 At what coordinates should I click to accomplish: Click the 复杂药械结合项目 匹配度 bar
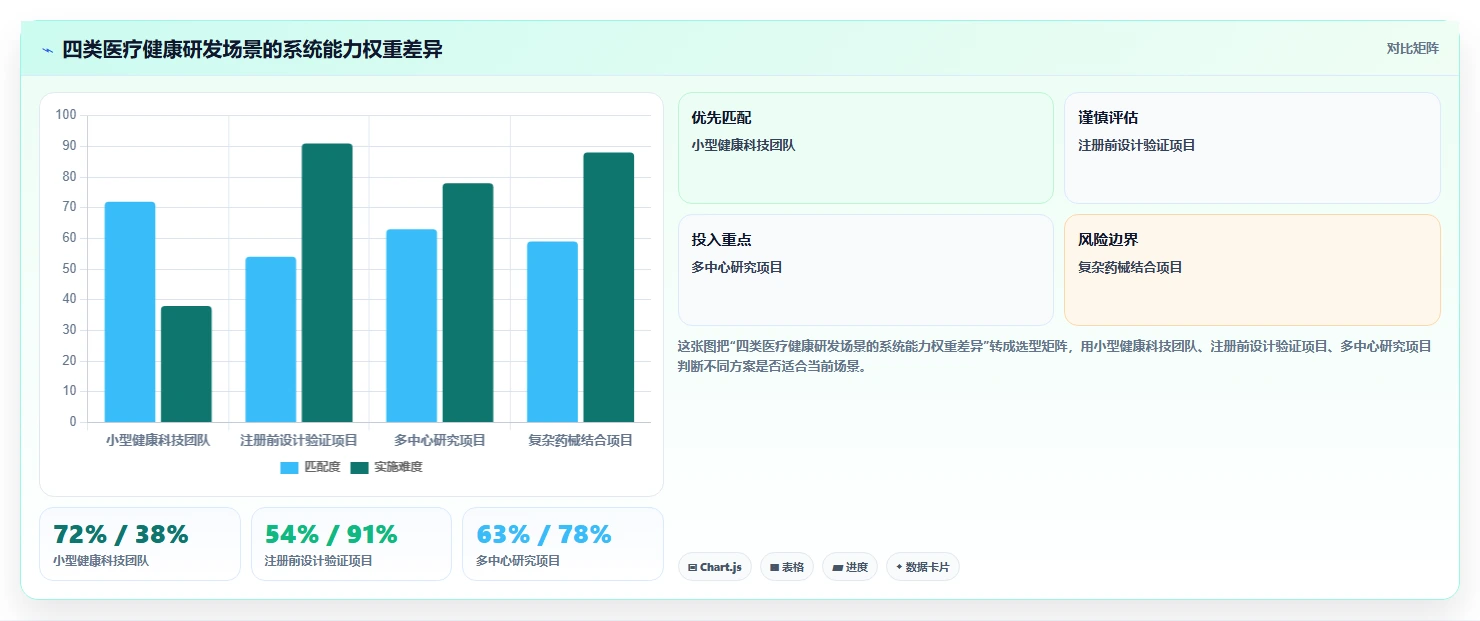pyautogui.click(x=552, y=332)
